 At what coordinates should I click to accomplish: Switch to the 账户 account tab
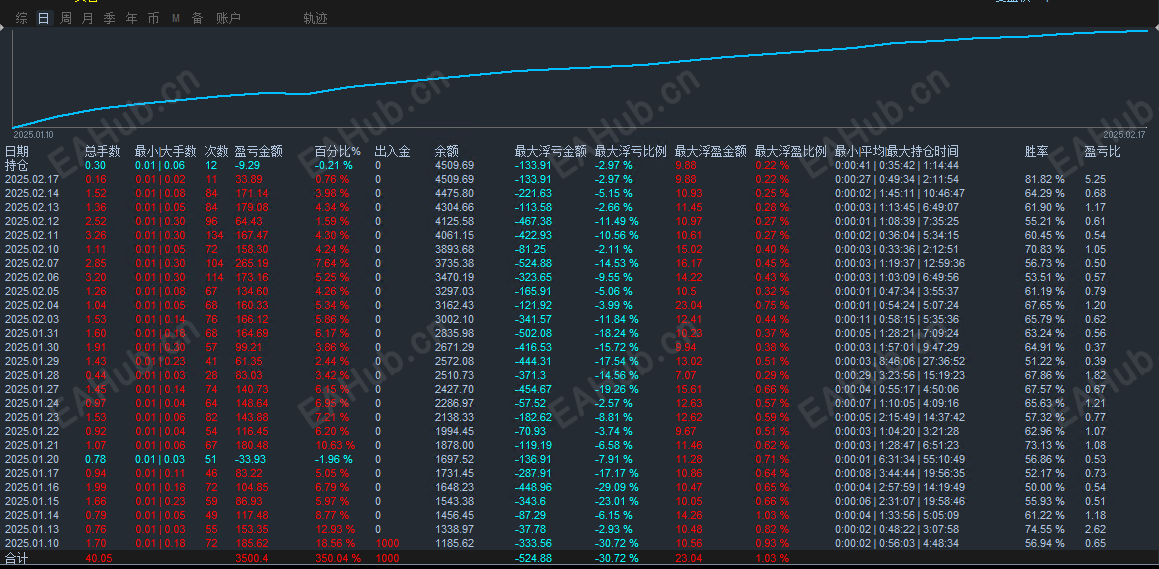point(228,18)
